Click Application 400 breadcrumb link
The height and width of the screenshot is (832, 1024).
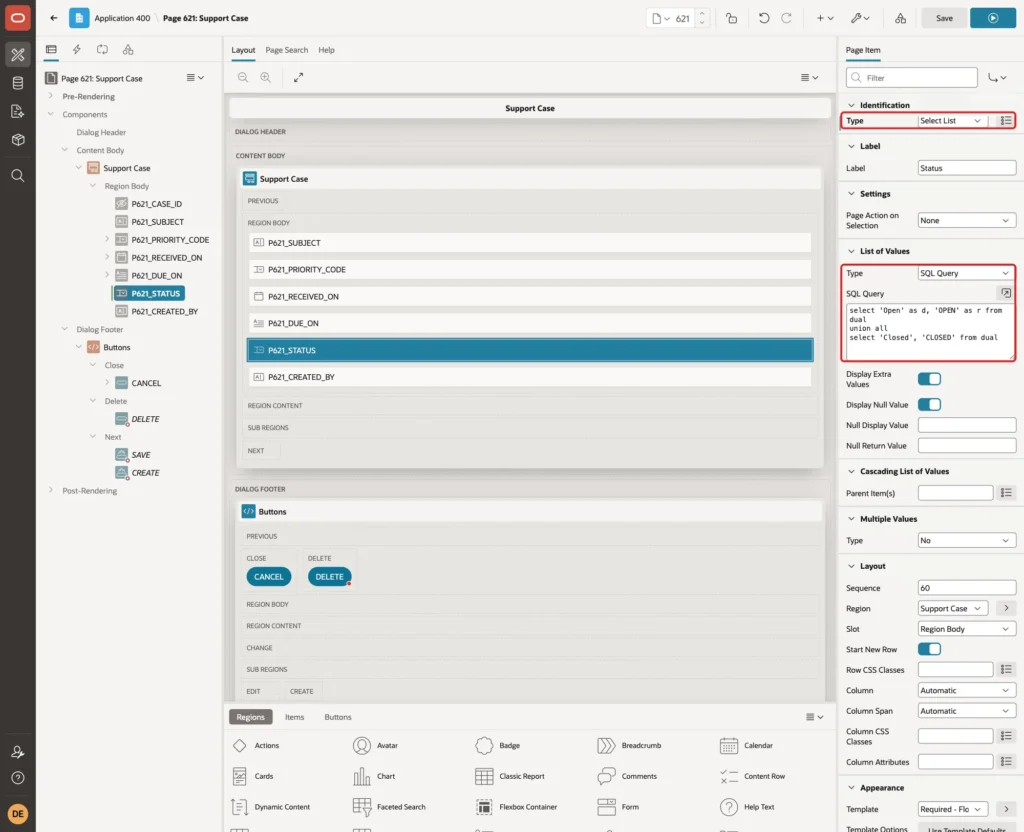click(x=122, y=18)
